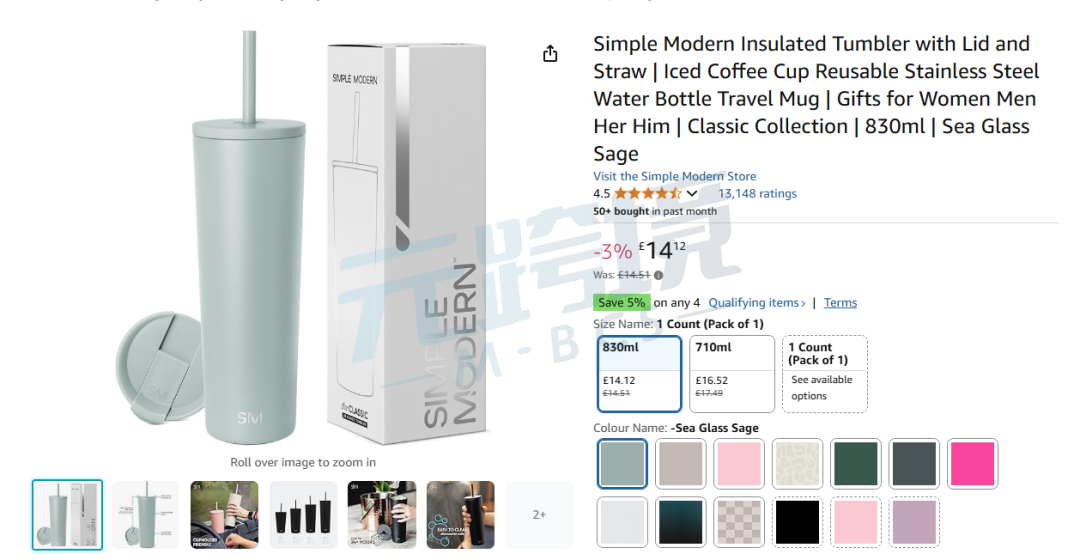This screenshot has width=1080, height=560.
Task: Pick the hot pink colour swatch
Action: 972,464
